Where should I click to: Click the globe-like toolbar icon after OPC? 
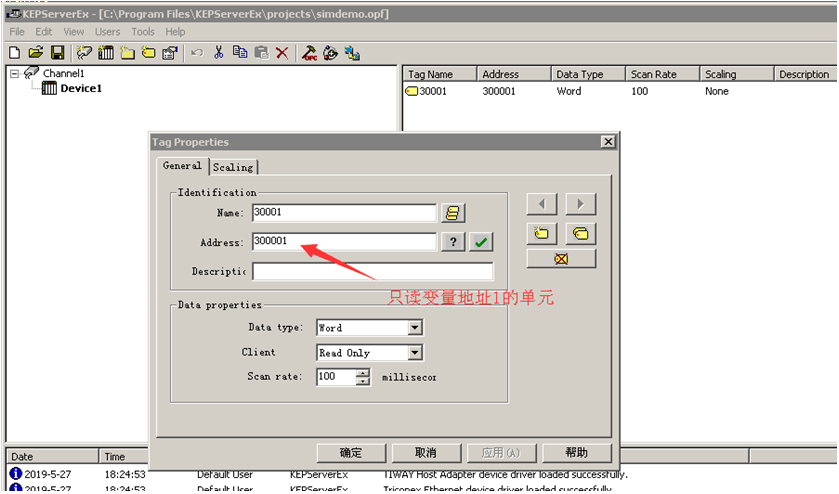(331, 52)
